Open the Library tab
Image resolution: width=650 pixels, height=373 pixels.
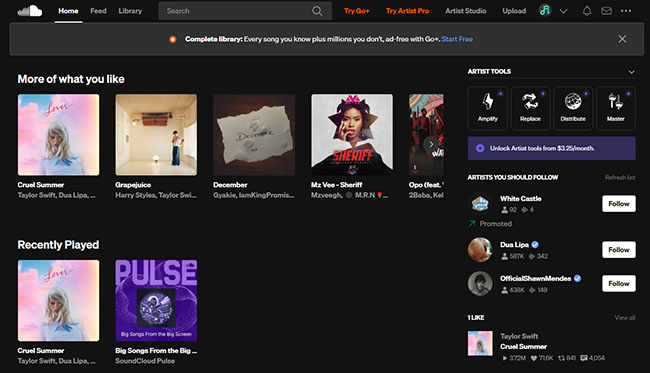[x=130, y=11]
